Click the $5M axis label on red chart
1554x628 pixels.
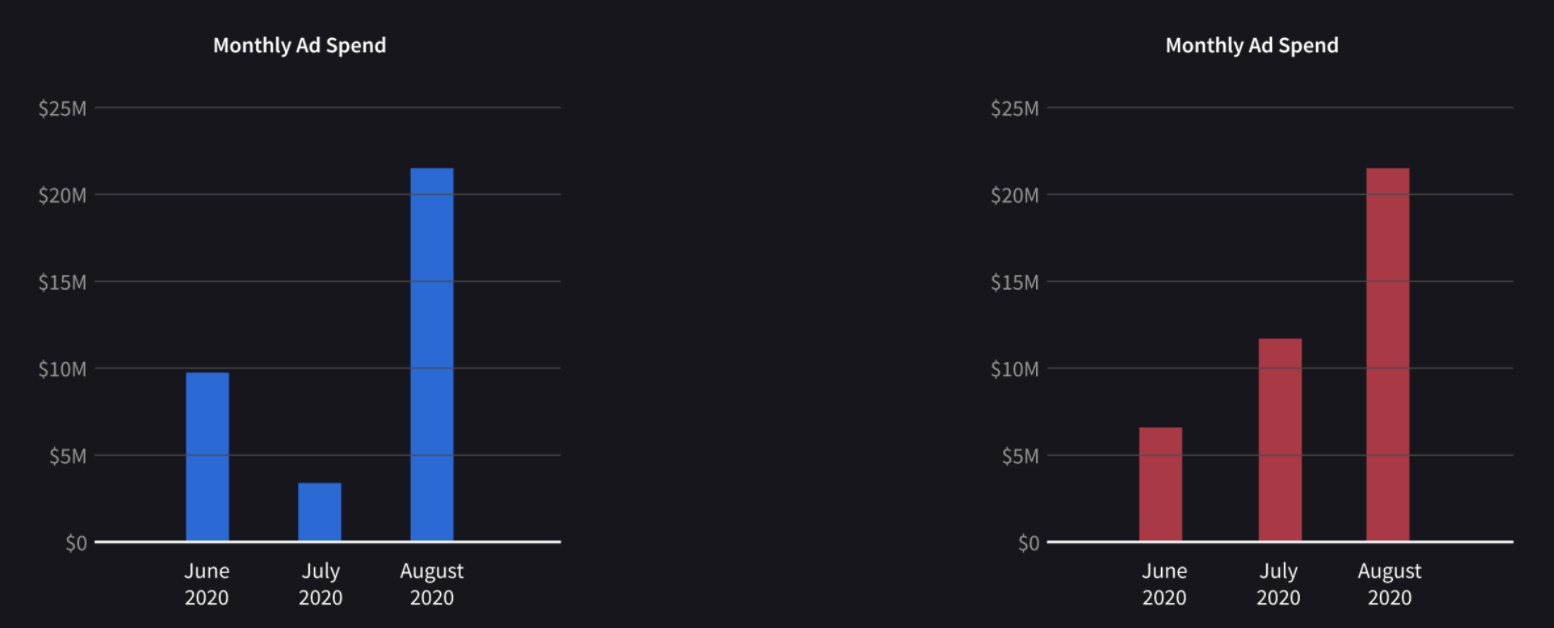click(1019, 456)
